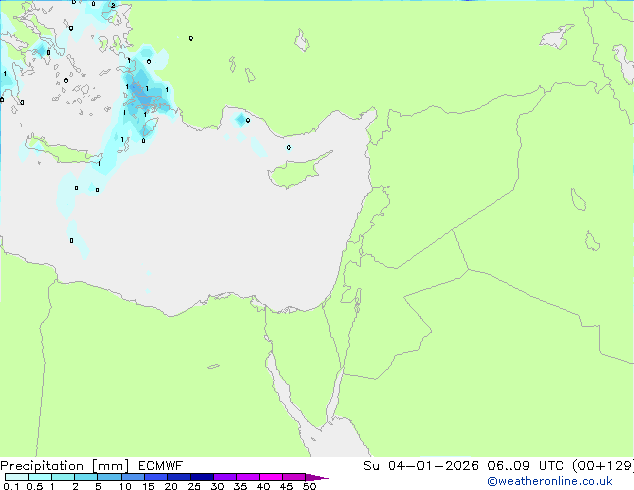Pick the 10–15 mm legend swatch
634x490 pixels.
pyautogui.click(x=132, y=477)
